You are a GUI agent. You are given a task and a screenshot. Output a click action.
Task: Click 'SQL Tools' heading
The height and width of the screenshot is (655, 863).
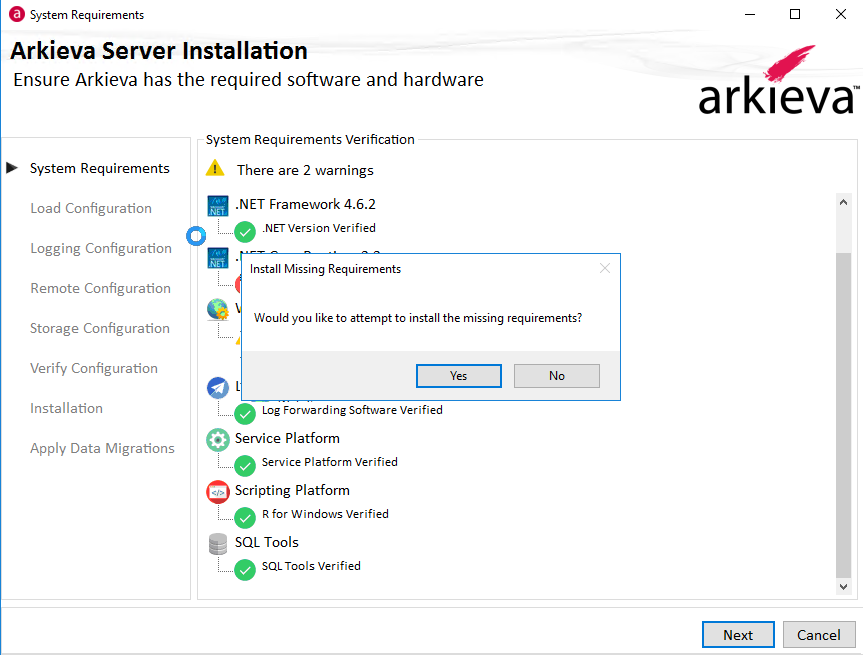point(267,542)
